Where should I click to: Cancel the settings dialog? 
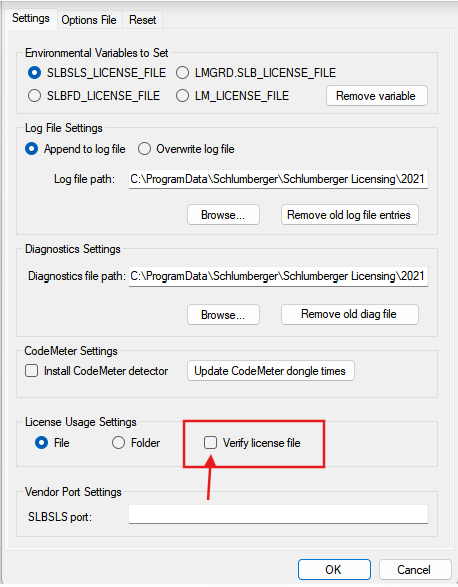click(415, 569)
